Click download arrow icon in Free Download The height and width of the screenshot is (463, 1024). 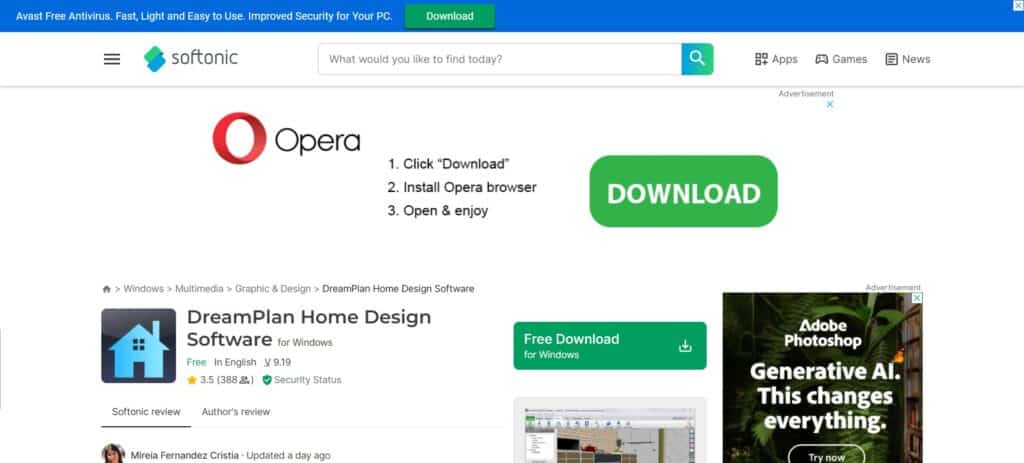pos(685,345)
